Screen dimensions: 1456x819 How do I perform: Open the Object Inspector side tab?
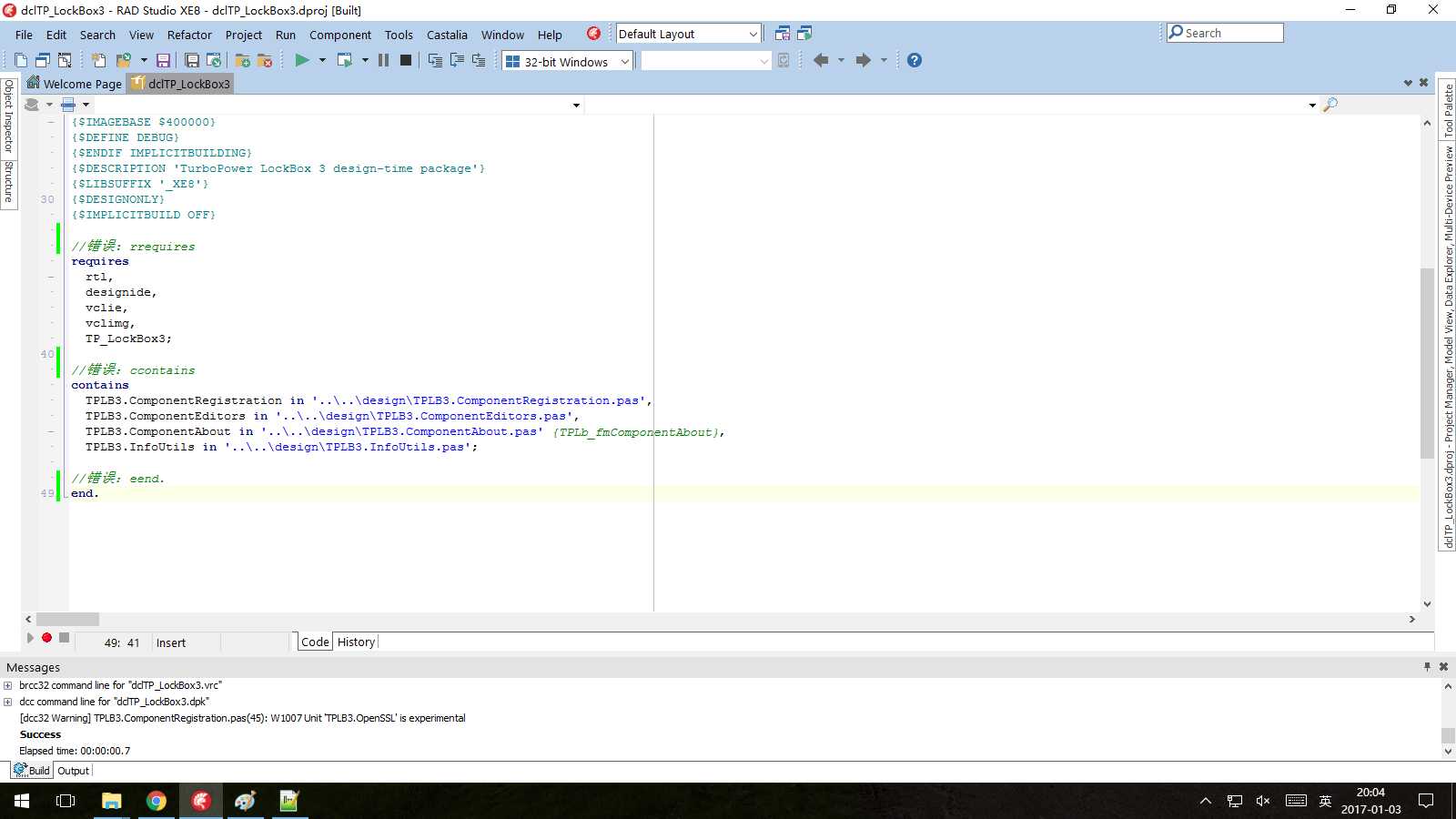coord(9,116)
